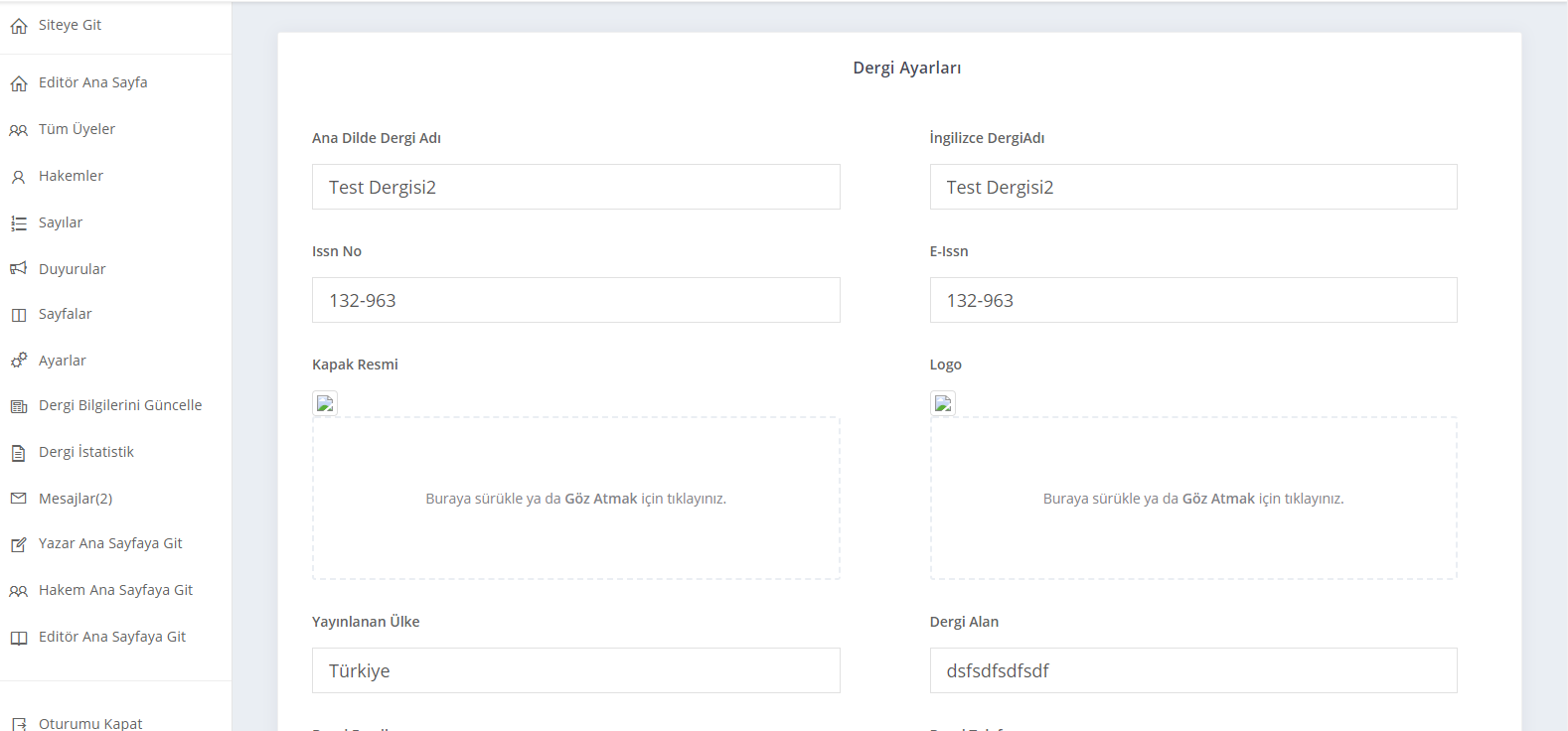Select the Yayınlanan Ülke field
The width and height of the screenshot is (1568, 731).
point(575,670)
